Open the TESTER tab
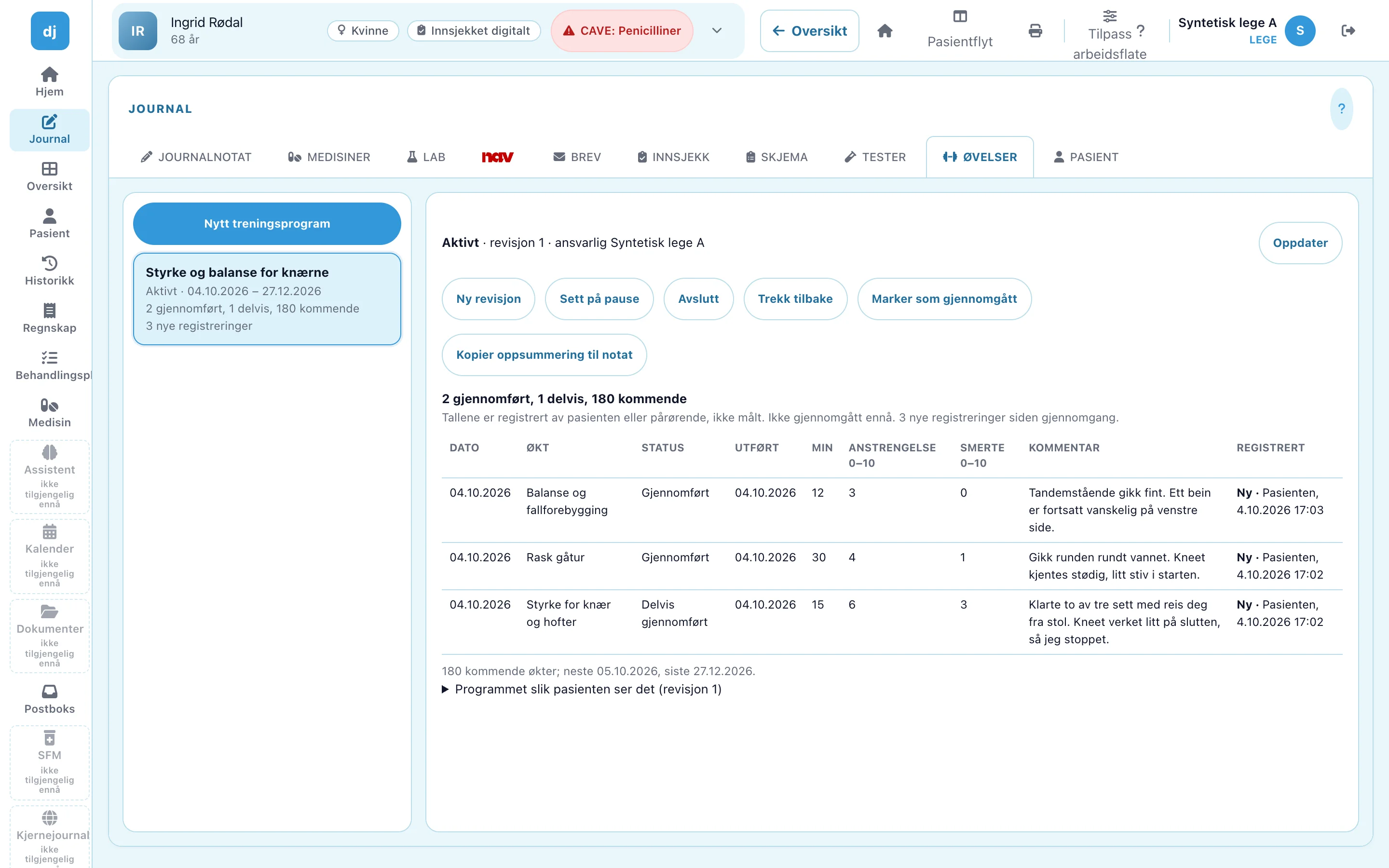The image size is (1389, 868). coord(875,157)
